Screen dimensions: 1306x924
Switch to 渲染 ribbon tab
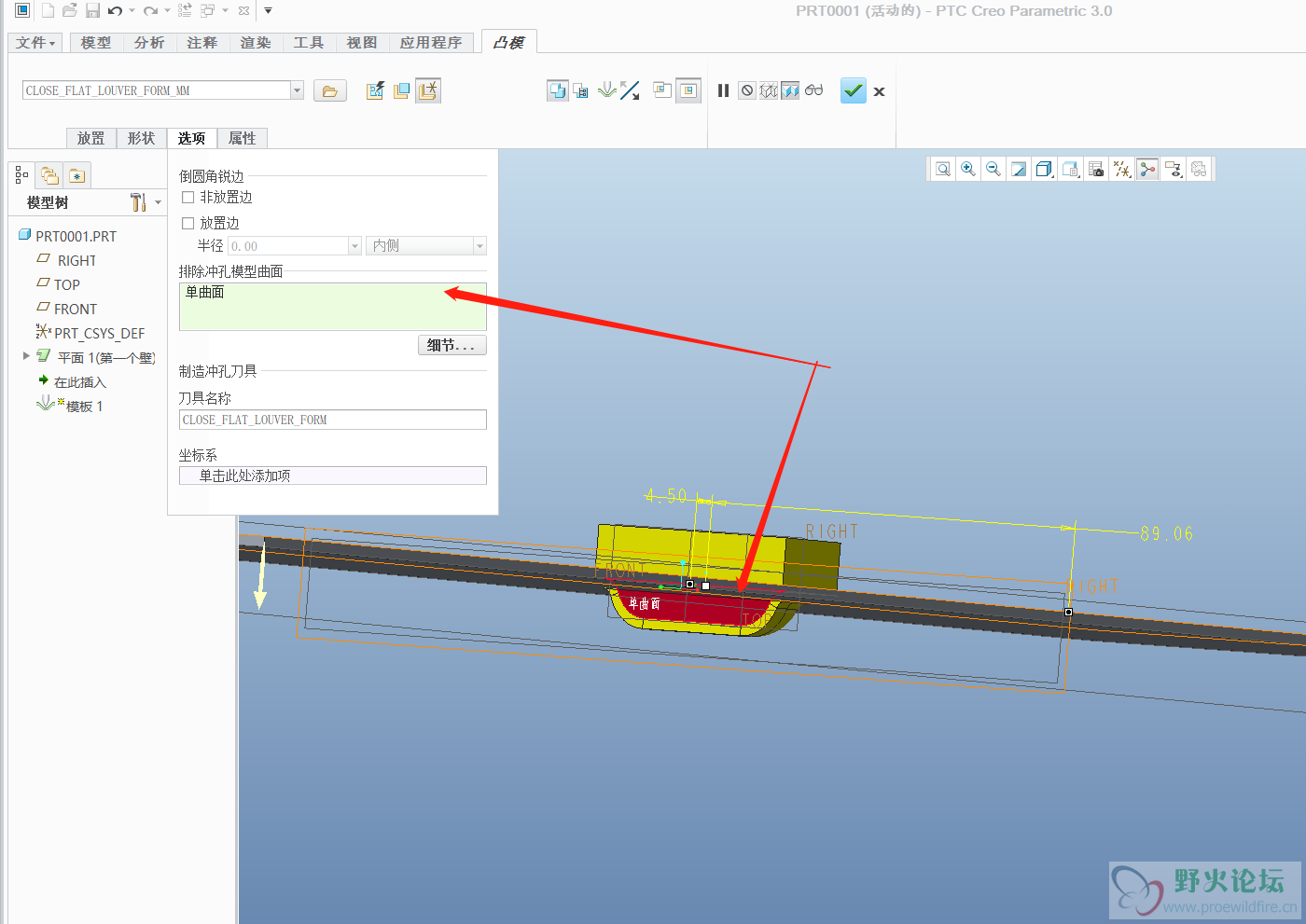(256, 43)
